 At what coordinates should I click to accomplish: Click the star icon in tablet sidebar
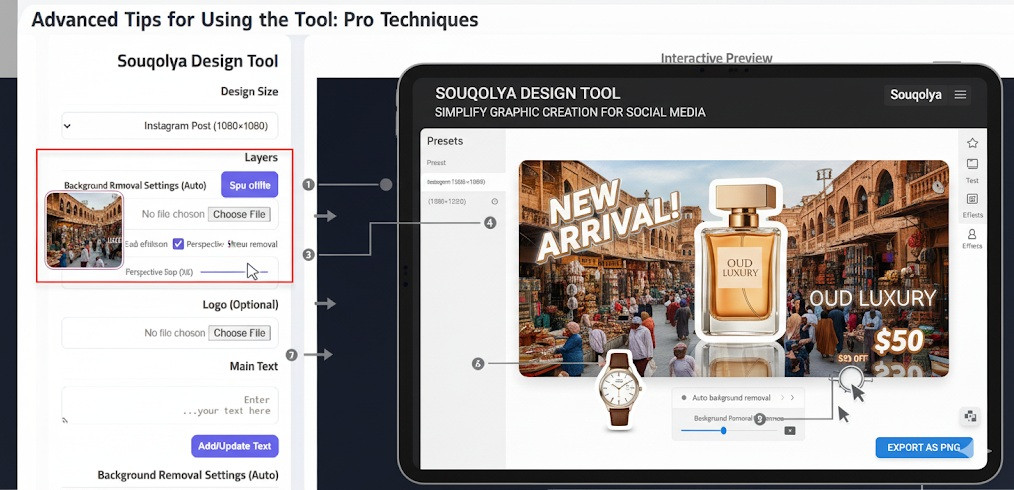point(972,143)
